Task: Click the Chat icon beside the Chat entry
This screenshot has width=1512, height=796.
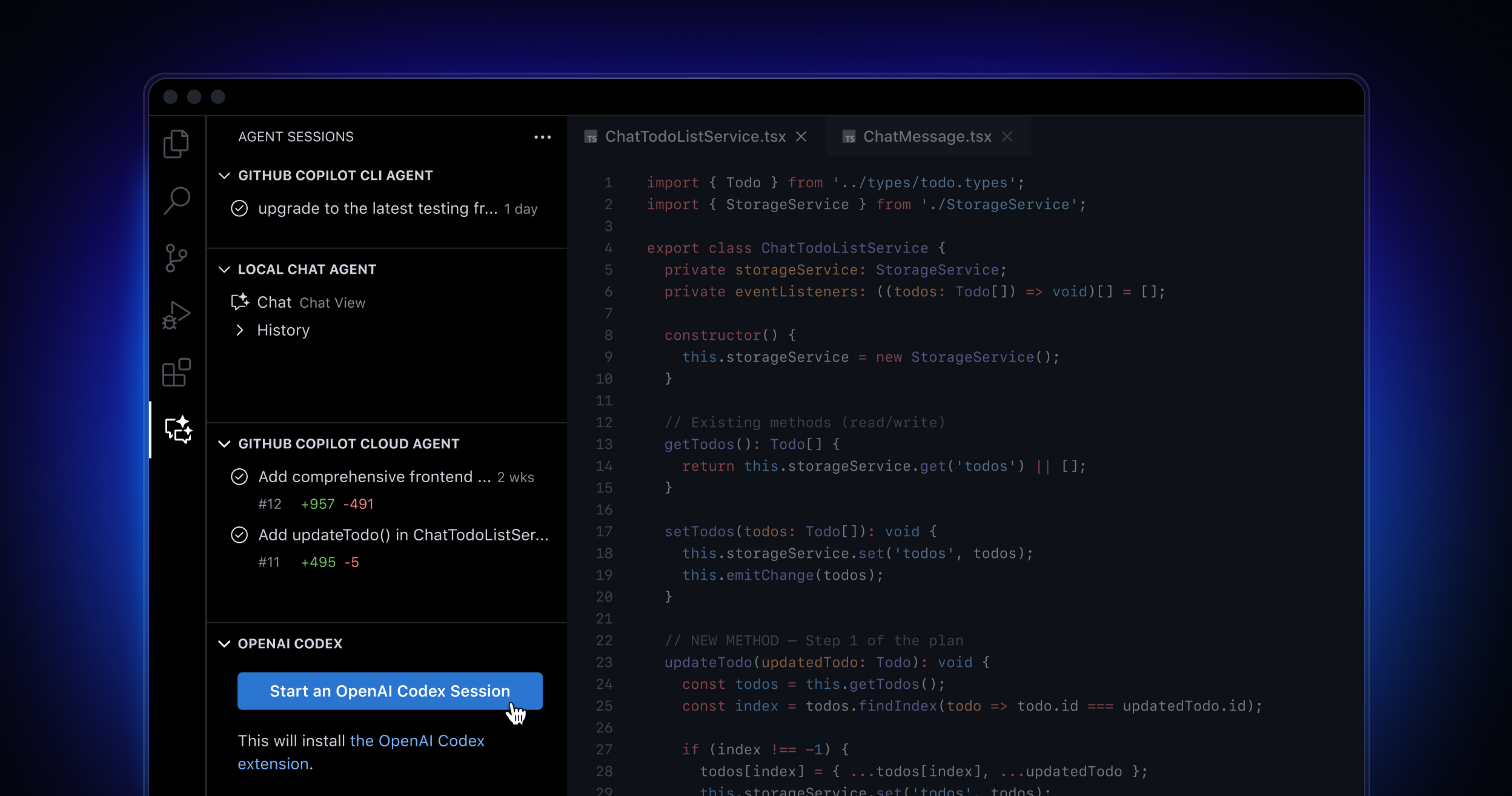Action: (x=240, y=302)
